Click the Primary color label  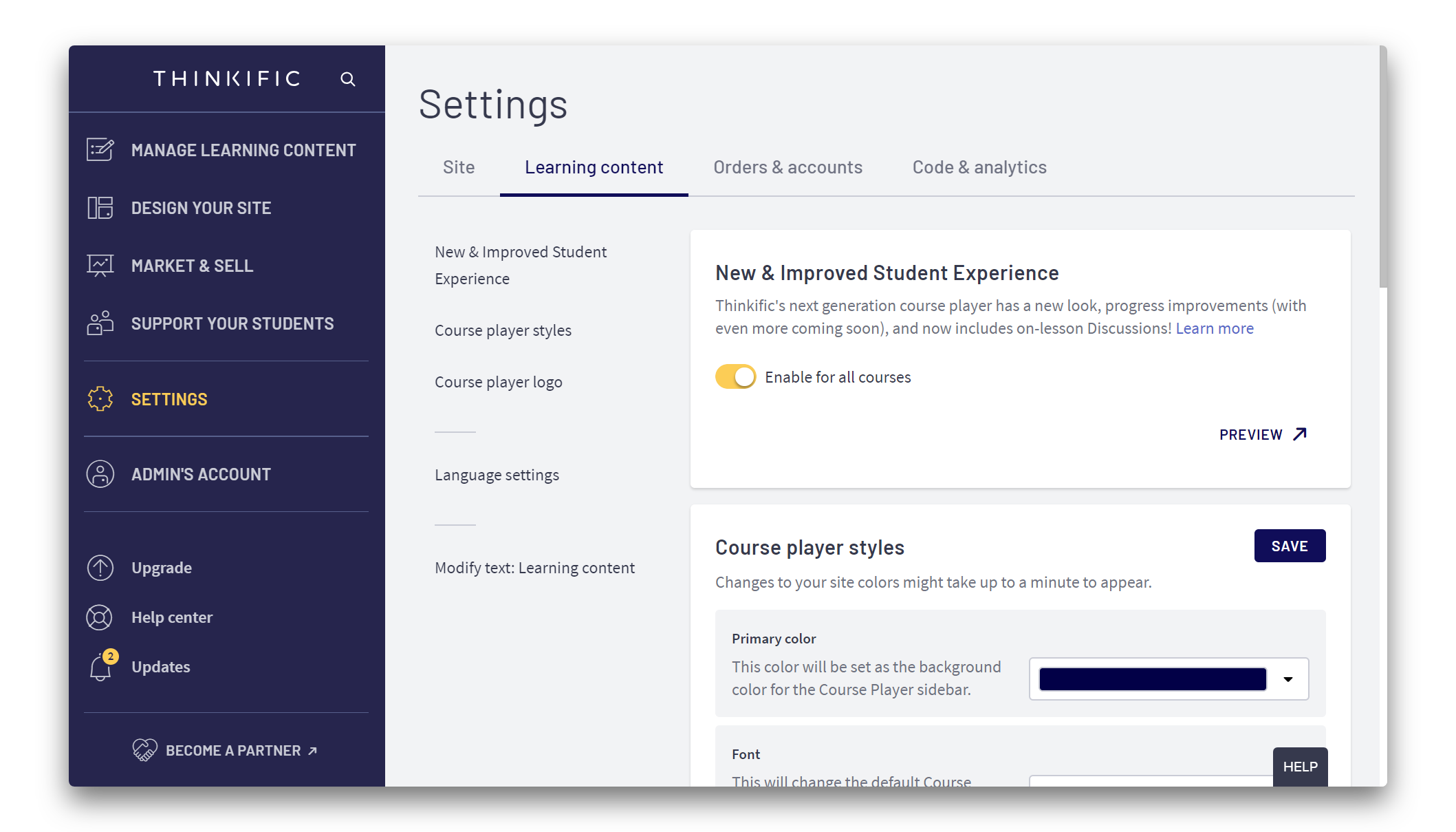coord(774,639)
